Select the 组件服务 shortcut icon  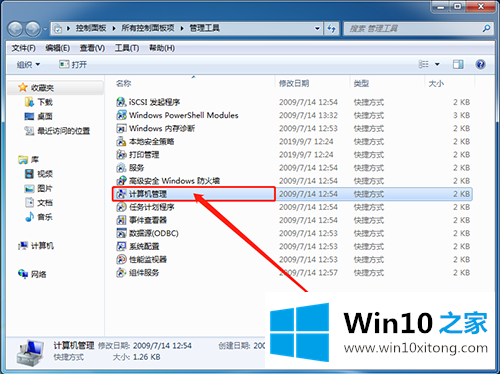pos(121,273)
